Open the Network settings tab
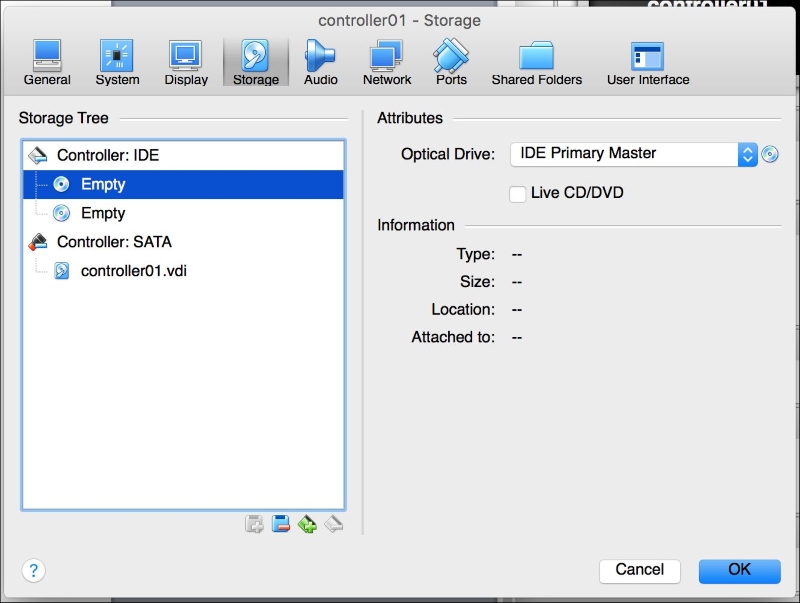The image size is (800, 603). tap(387, 62)
